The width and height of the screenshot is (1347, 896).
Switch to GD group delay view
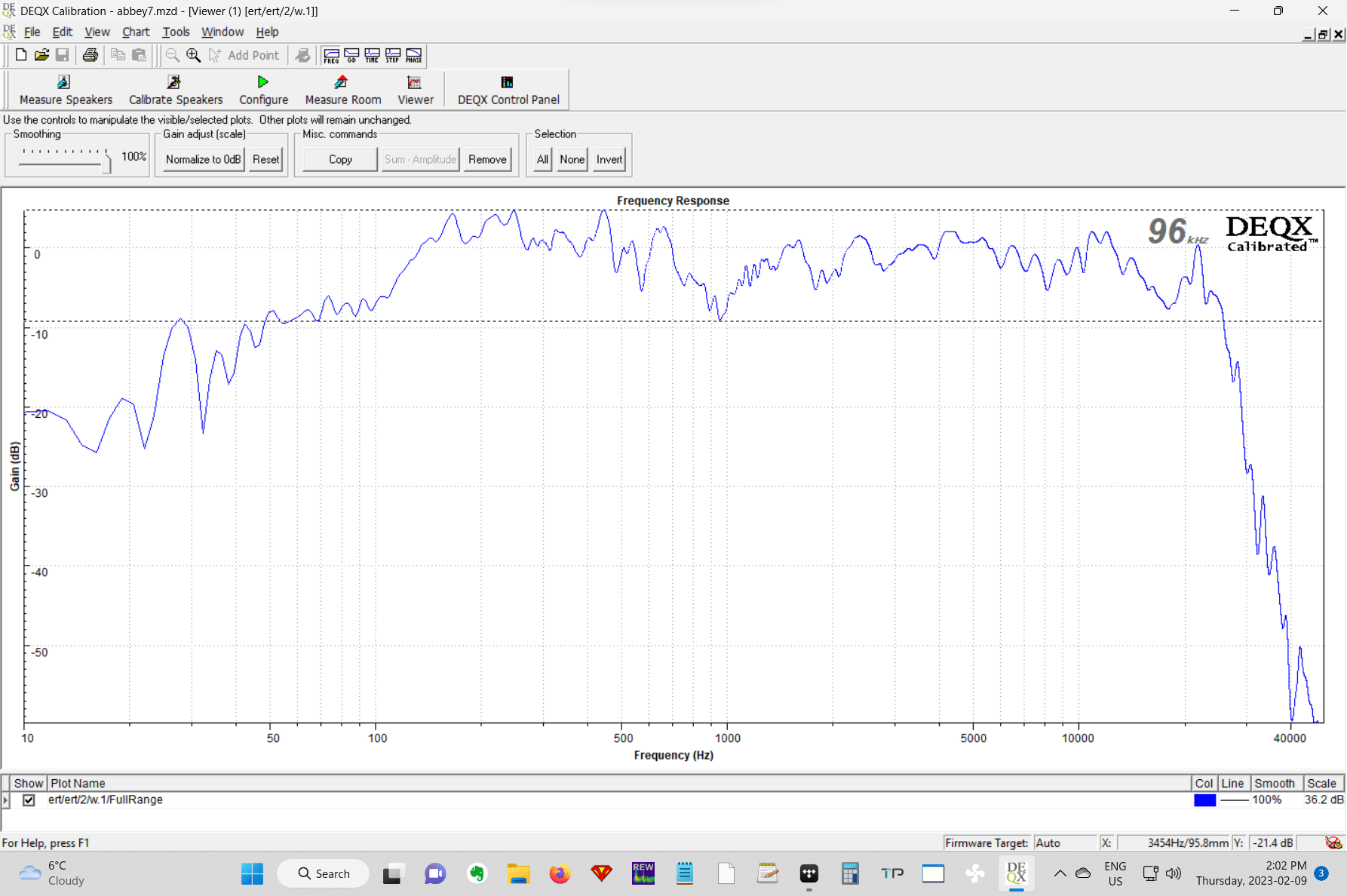pos(351,56)
